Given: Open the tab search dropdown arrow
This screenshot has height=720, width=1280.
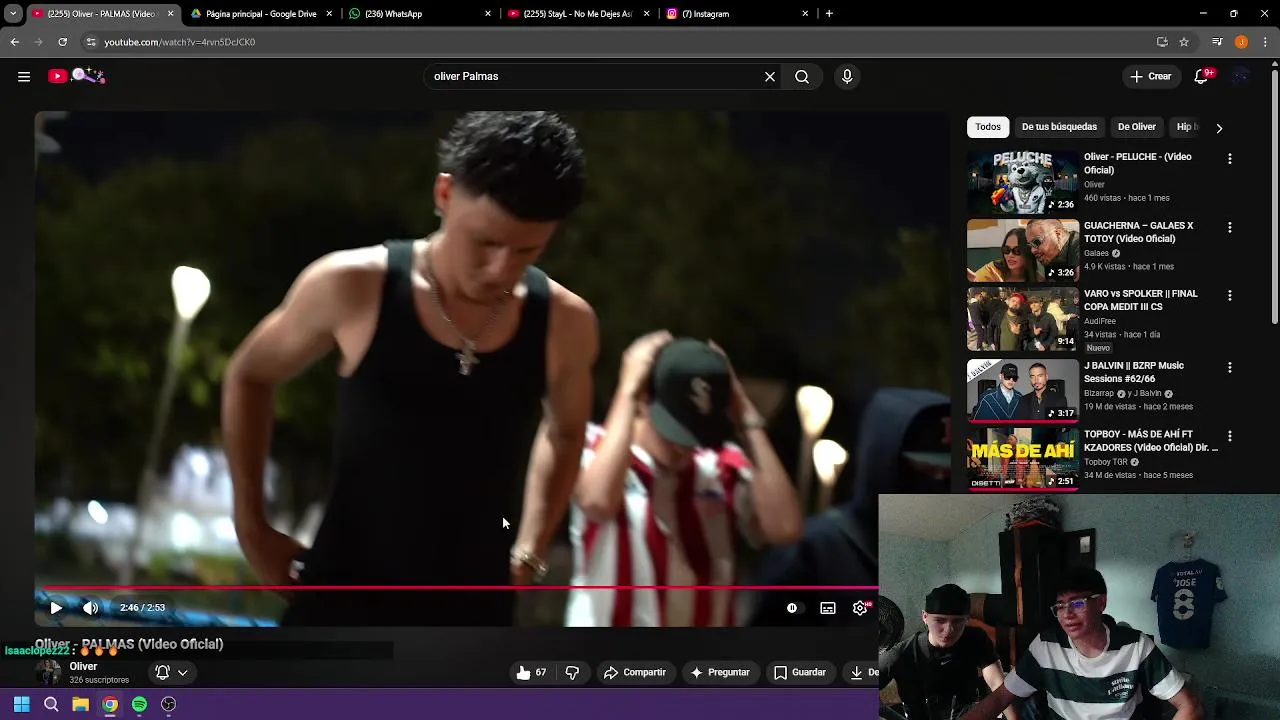Looking at the screenshot, I should [13, 14].
